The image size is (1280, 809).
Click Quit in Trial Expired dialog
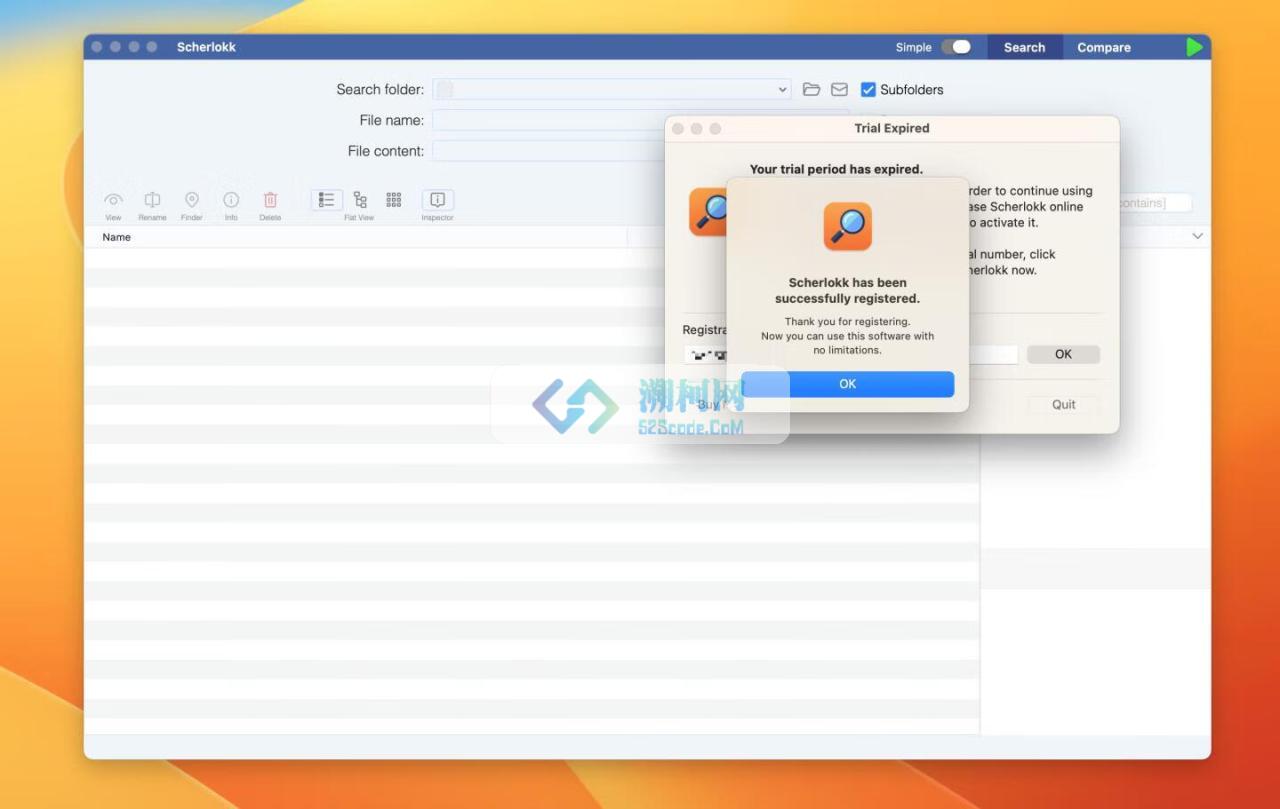pos(1064,404)
